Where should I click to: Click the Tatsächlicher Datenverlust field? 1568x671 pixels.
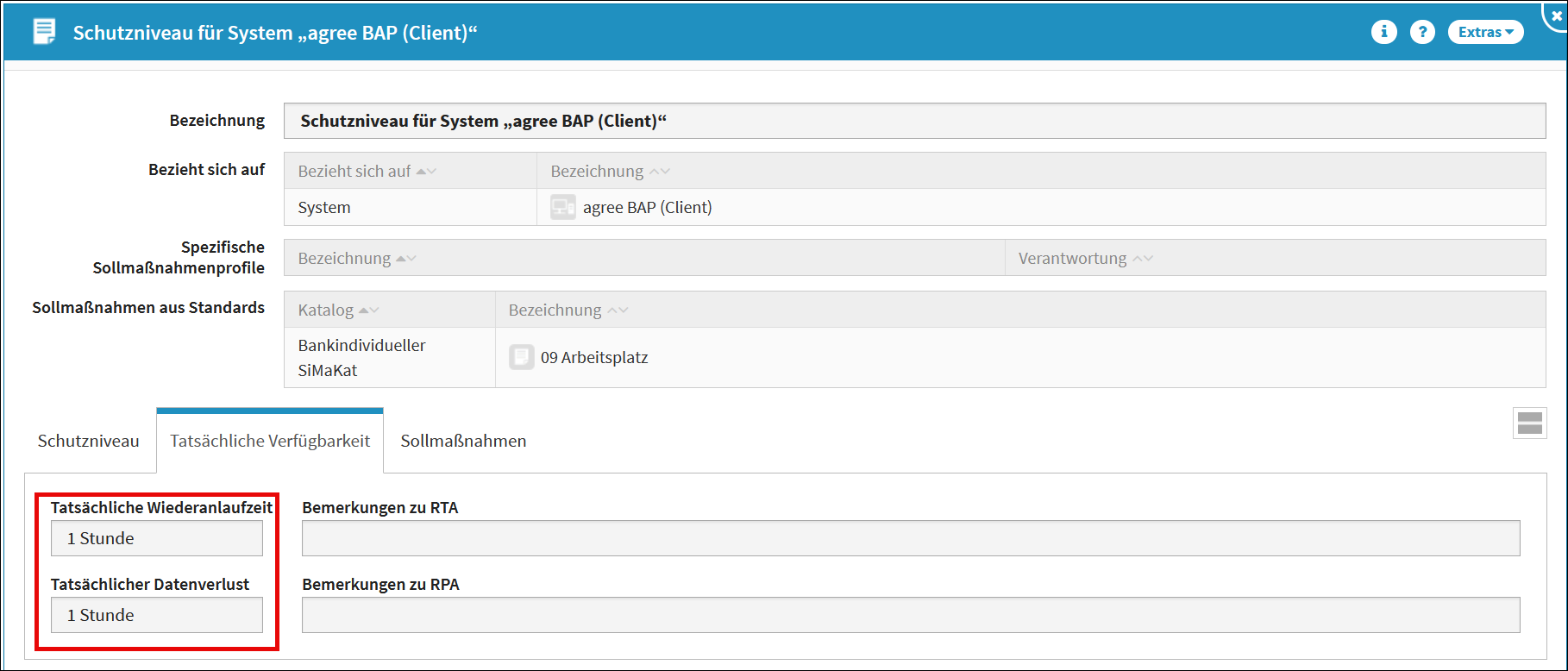coord(156,615)
